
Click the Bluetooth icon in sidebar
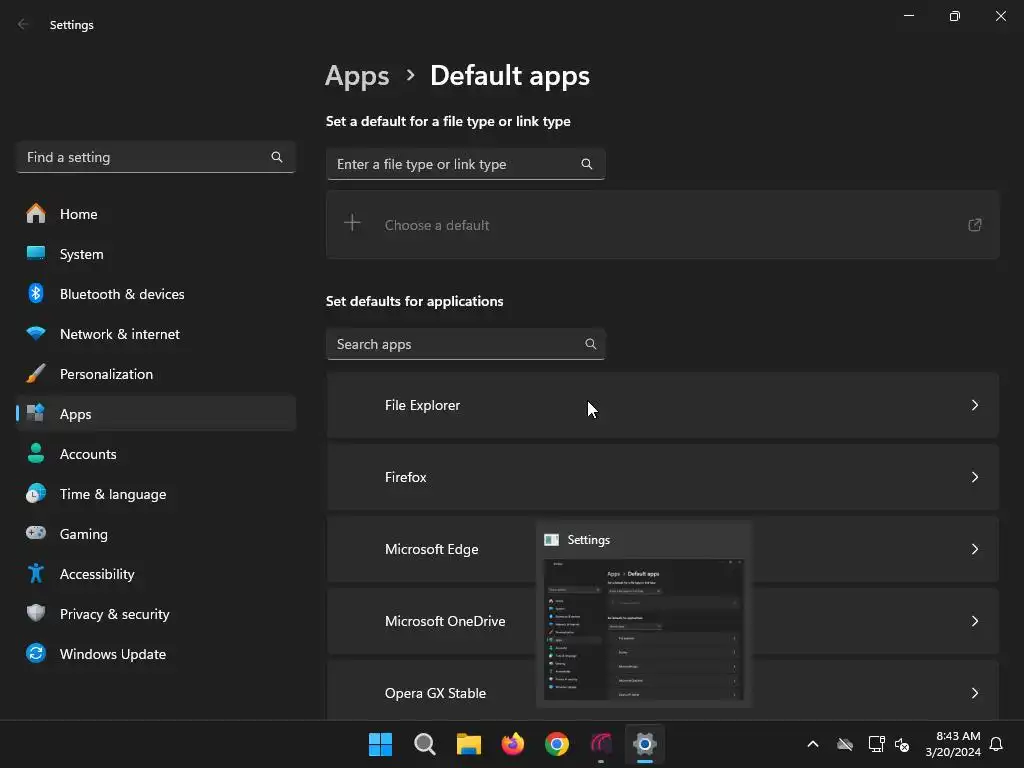pyautogui.click(x=36, y=293)
